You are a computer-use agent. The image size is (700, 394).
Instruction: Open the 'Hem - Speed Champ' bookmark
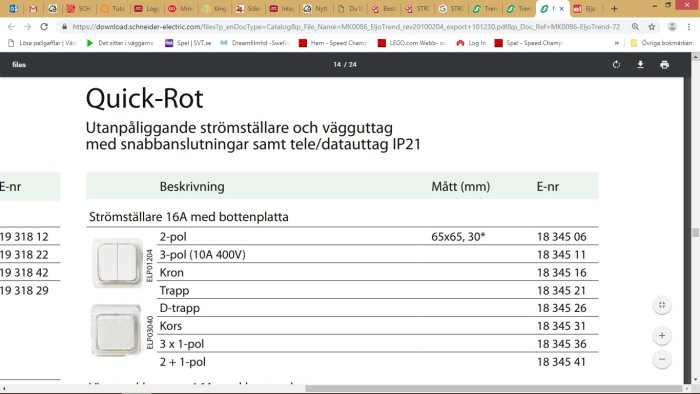pyautogui.click(x=333, y=43)
